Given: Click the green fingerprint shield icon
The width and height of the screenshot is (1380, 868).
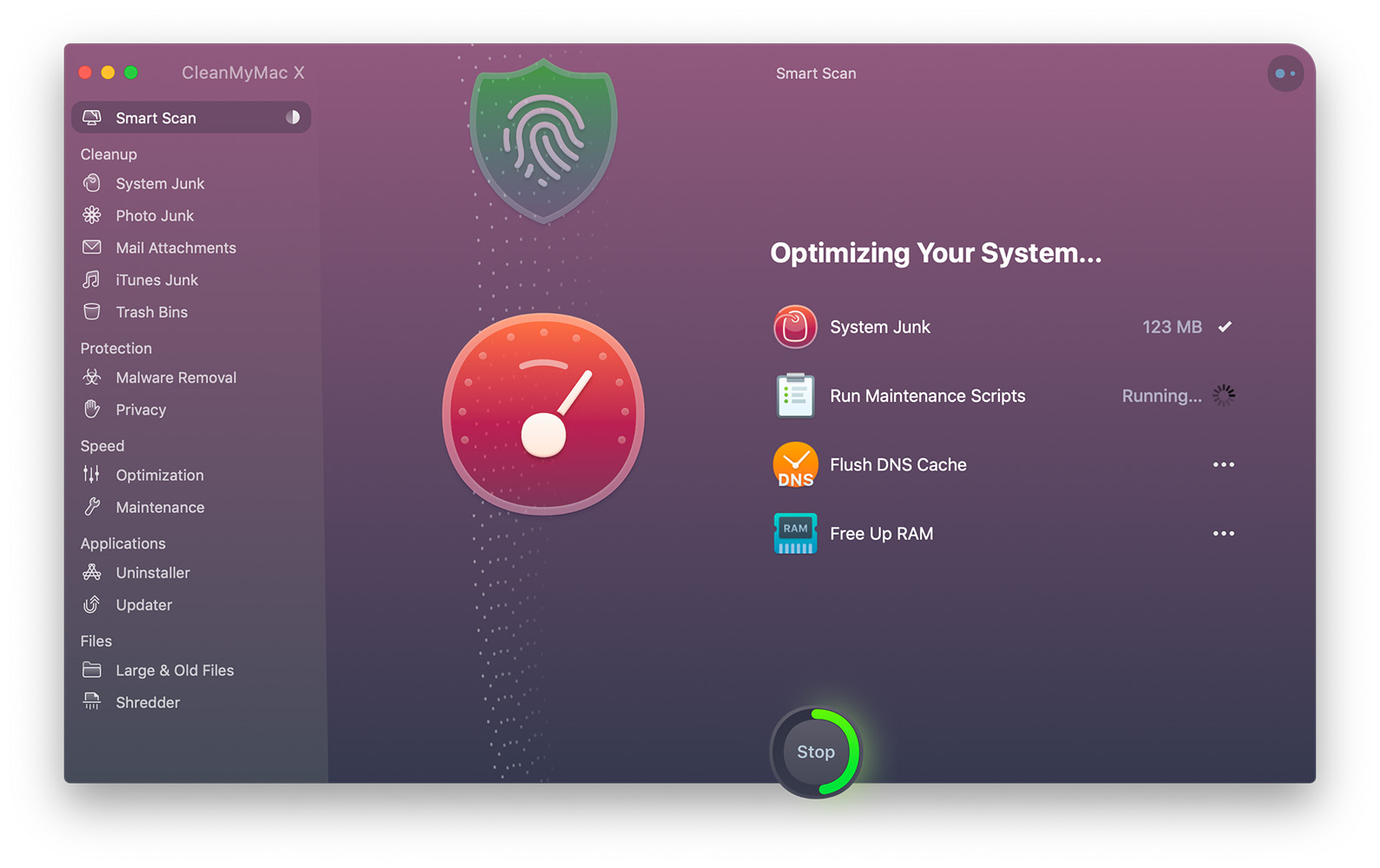Looking at the screenshot, I should point(543,141).
